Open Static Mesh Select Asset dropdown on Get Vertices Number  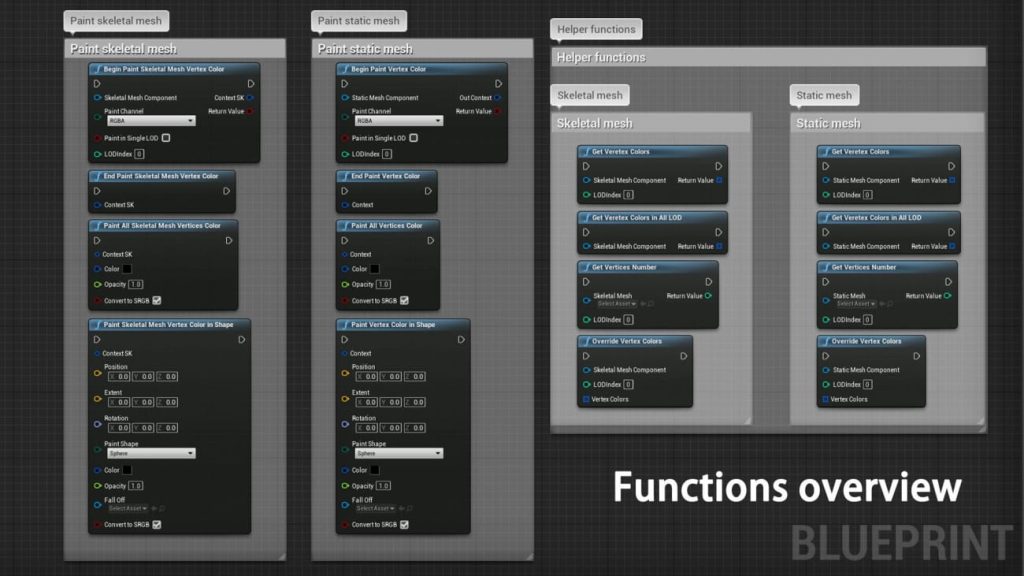point(856,304)
